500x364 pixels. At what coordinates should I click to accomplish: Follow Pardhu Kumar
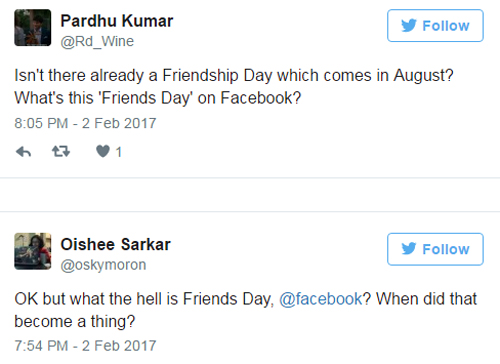click(435, 26)
